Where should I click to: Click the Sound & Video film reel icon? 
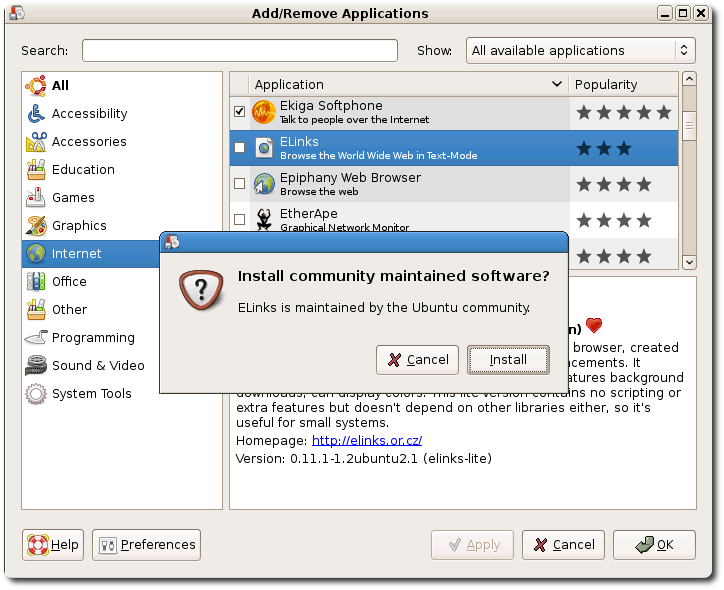pos(36,366)
